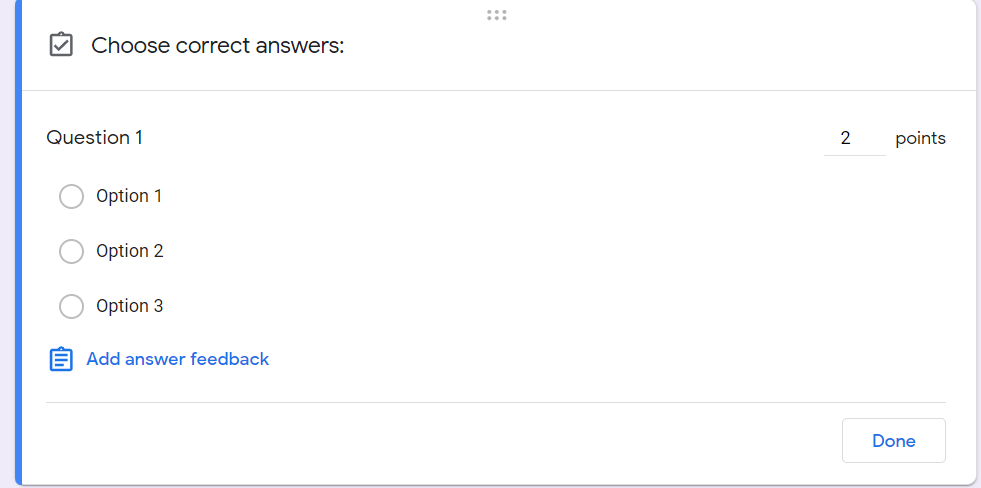Click the 'points' label text
Viewport: 981px width, 488px height.
coord(920,138)
